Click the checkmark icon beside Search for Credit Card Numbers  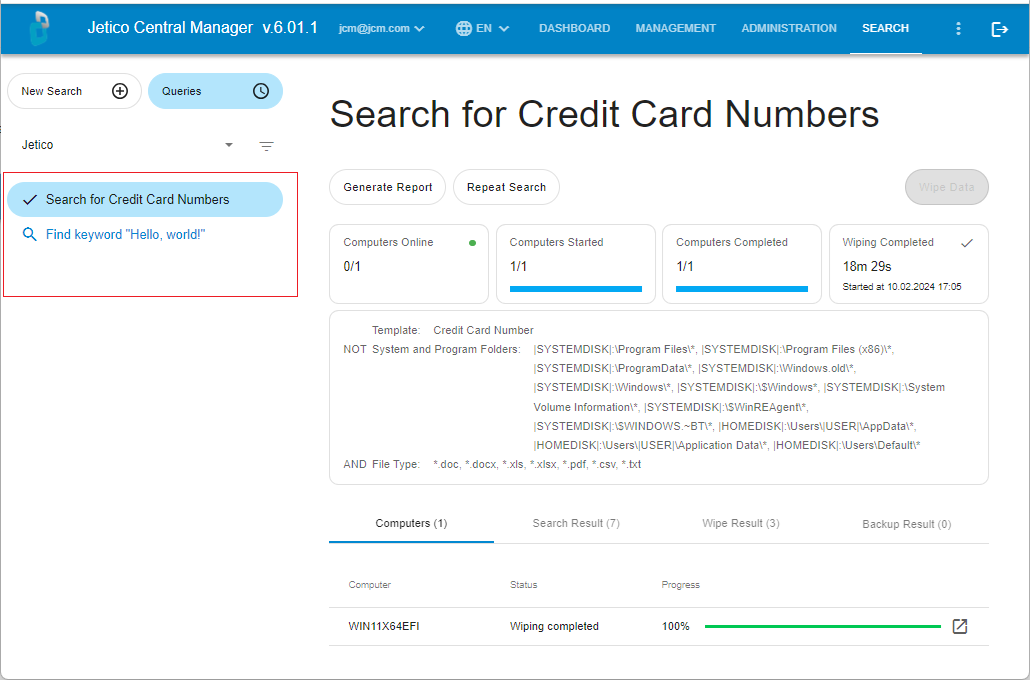pyautogui.click(x=30, y=200)
